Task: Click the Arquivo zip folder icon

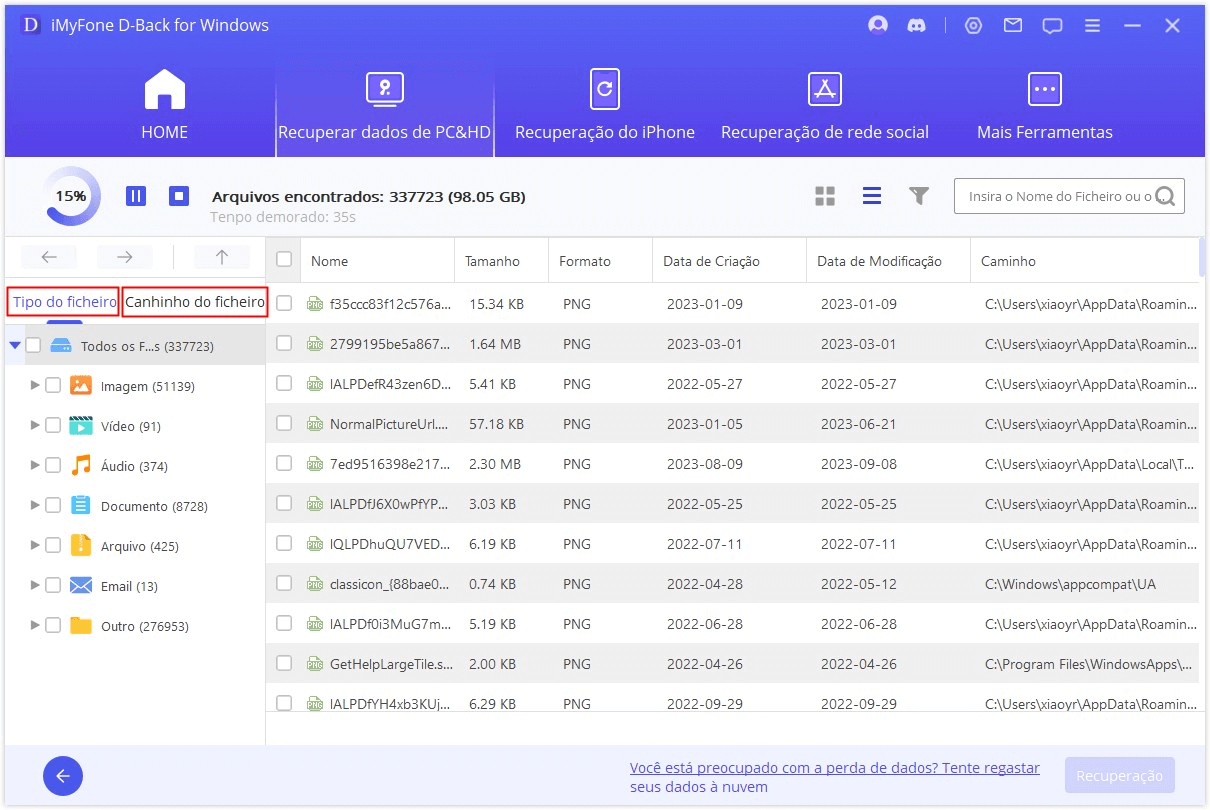Action: pyautogui.click(x=81, y=546)
